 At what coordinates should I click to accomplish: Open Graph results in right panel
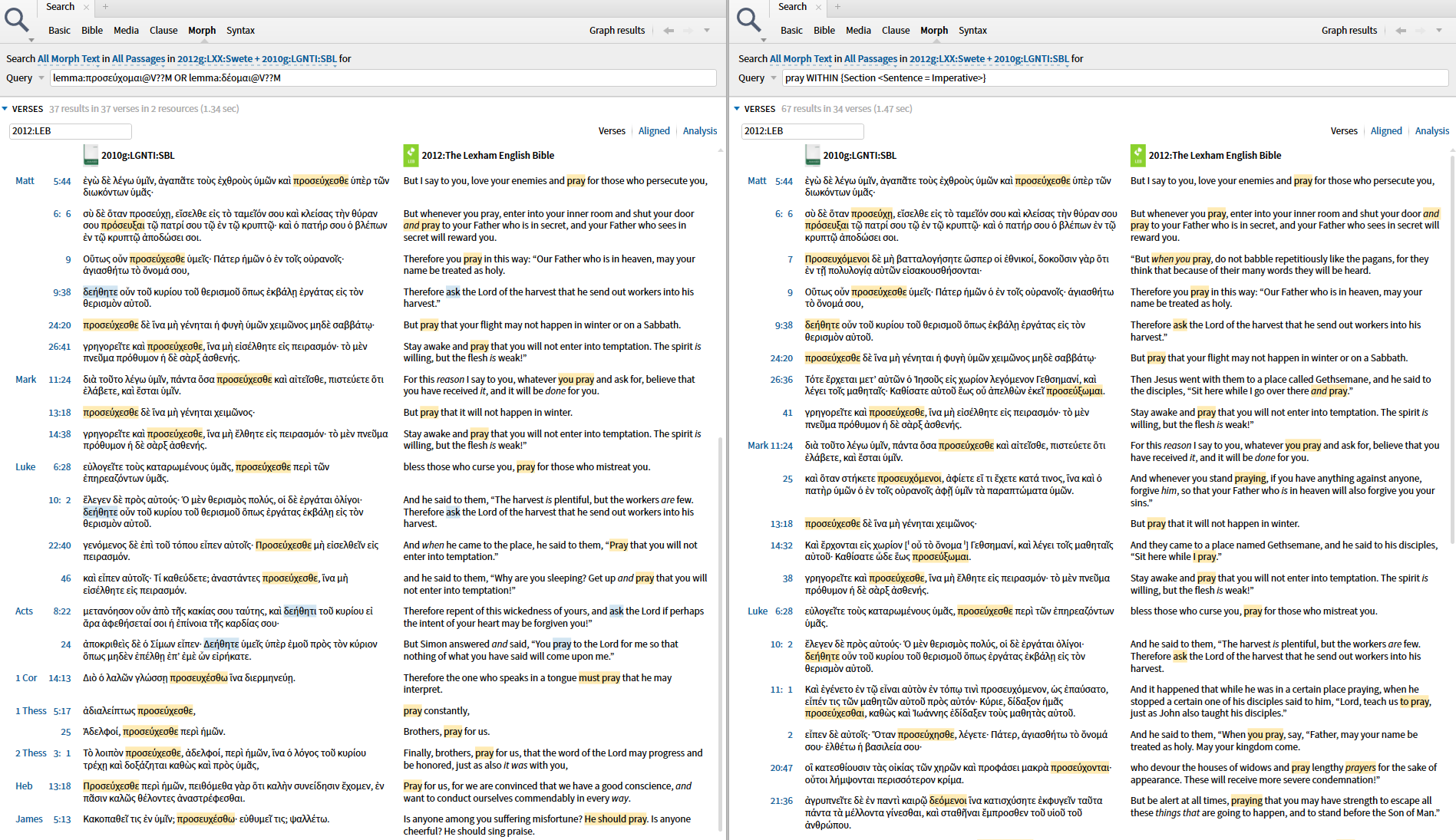click(x=1349, y=31)
